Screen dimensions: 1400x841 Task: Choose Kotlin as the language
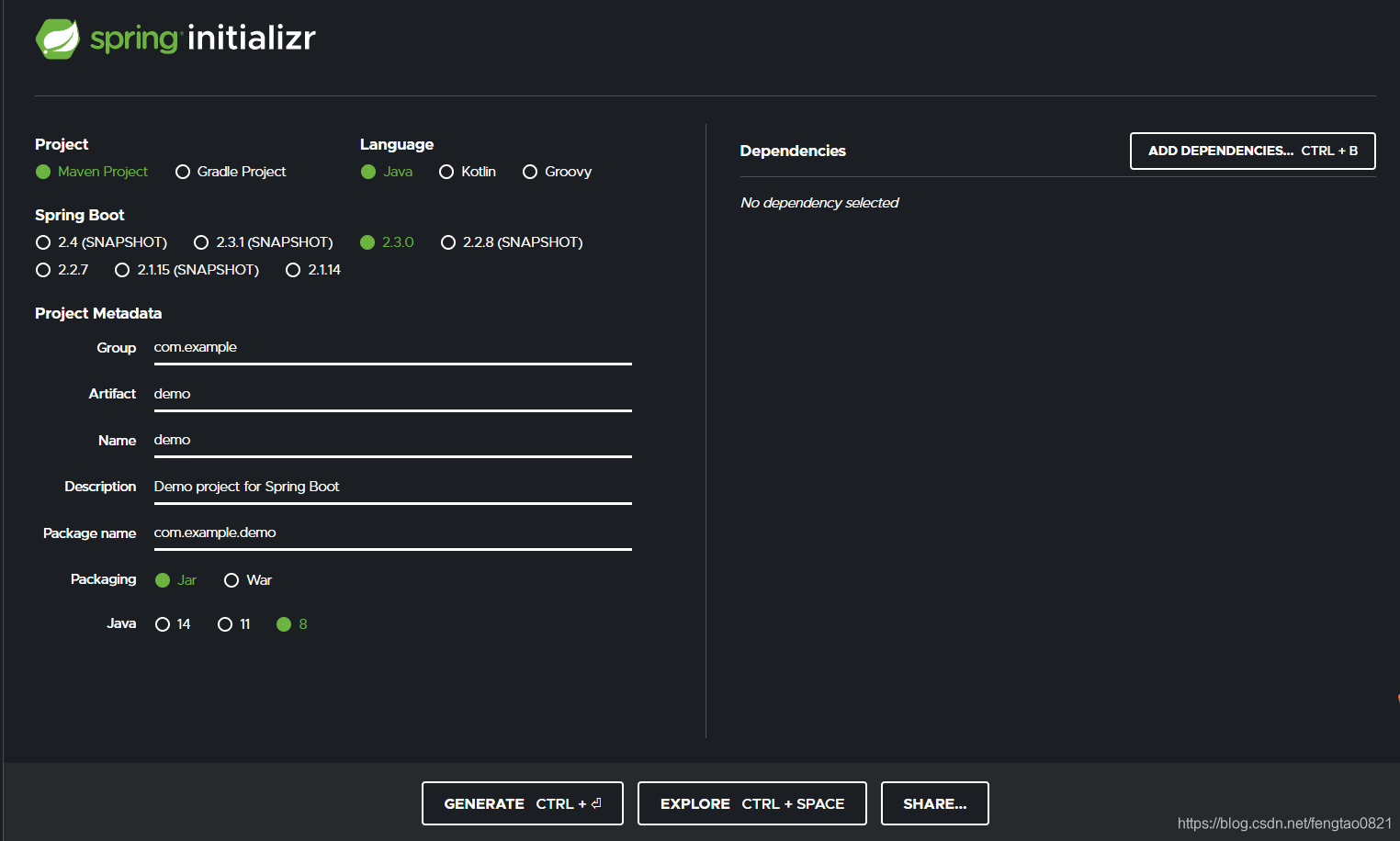(468, 172)
